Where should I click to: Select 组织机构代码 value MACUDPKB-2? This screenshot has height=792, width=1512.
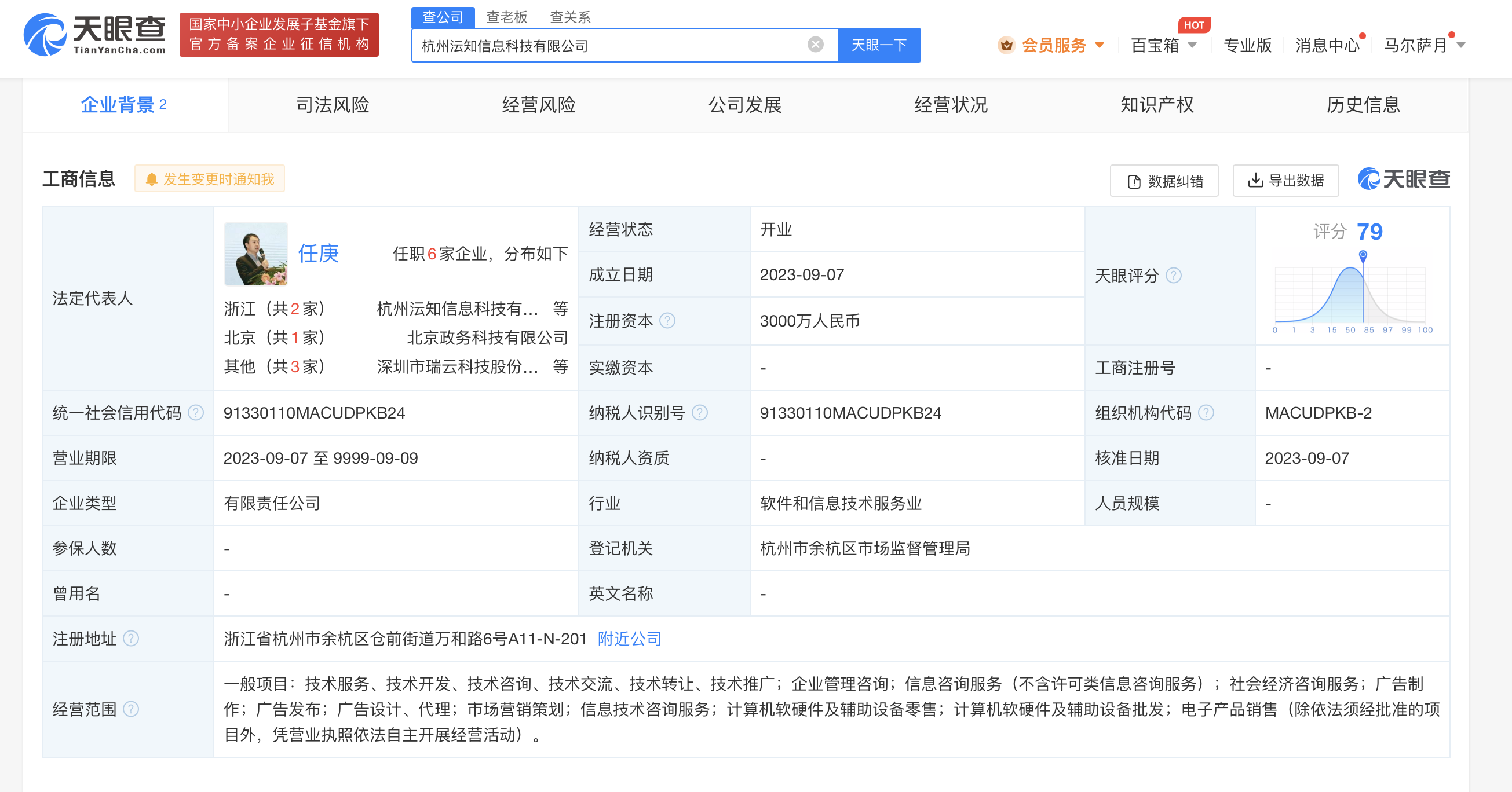1319,413
